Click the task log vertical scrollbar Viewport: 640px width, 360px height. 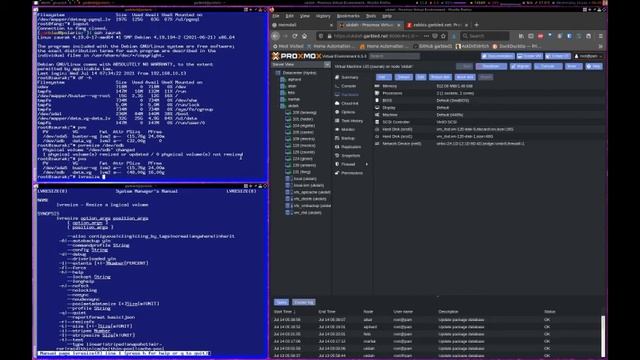pyautogui.click(x=603, y=336)
